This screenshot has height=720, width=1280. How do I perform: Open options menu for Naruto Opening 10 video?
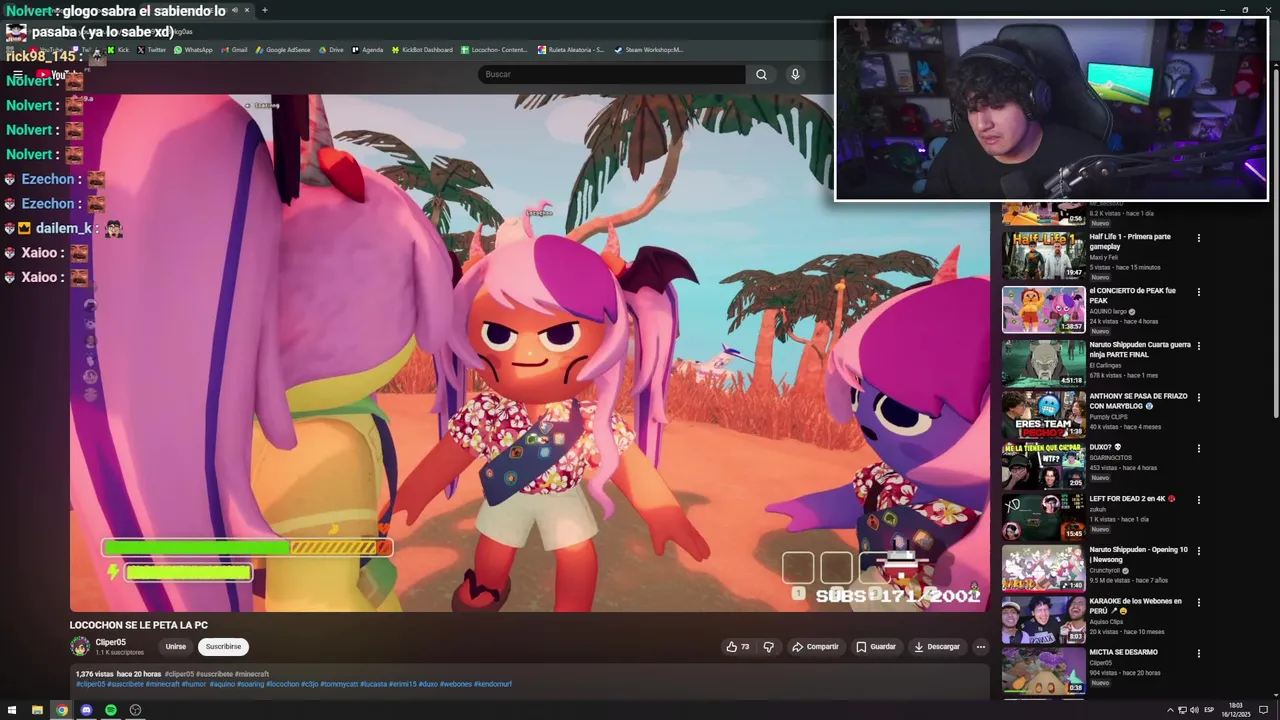tap(1198, 551)
